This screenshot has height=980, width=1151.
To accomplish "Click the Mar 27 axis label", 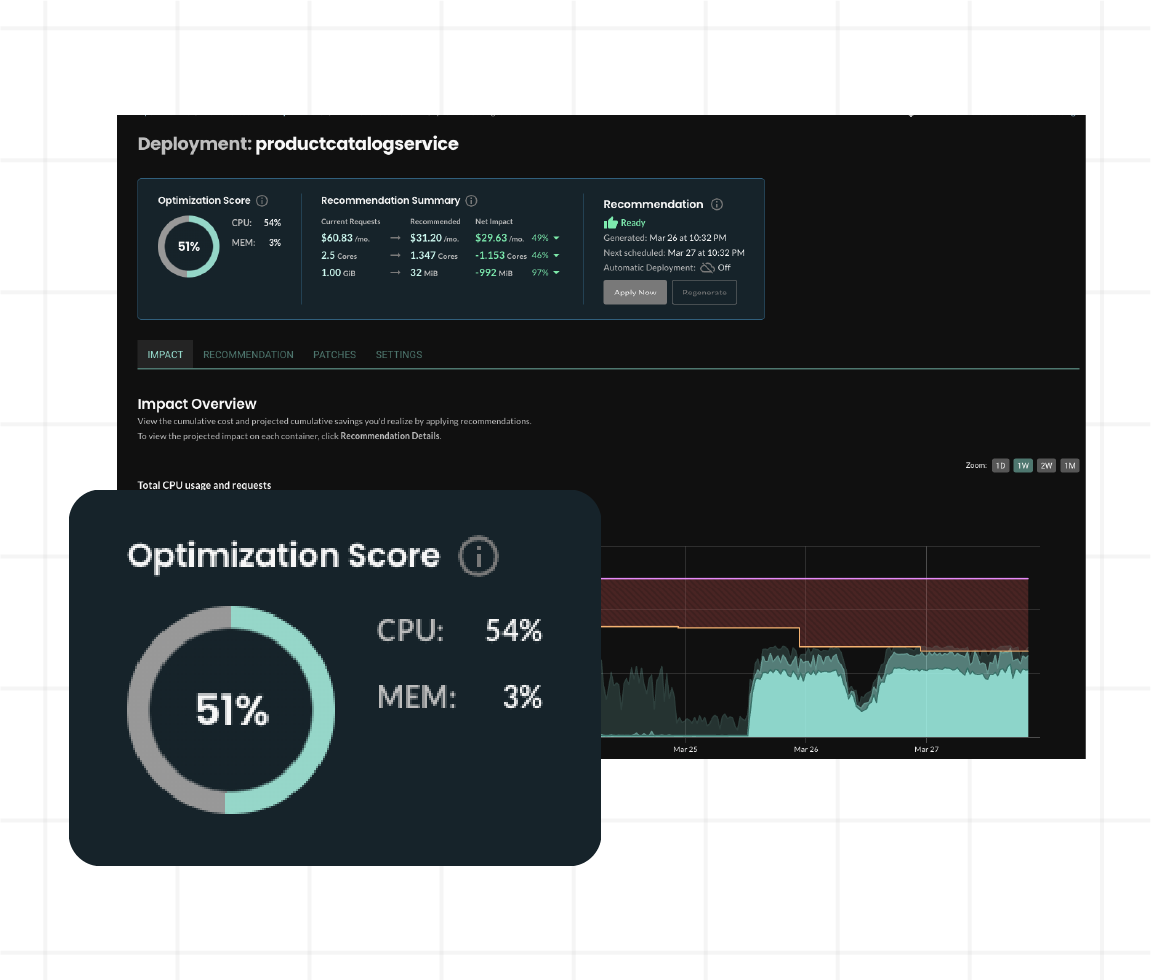I will 926,749.
